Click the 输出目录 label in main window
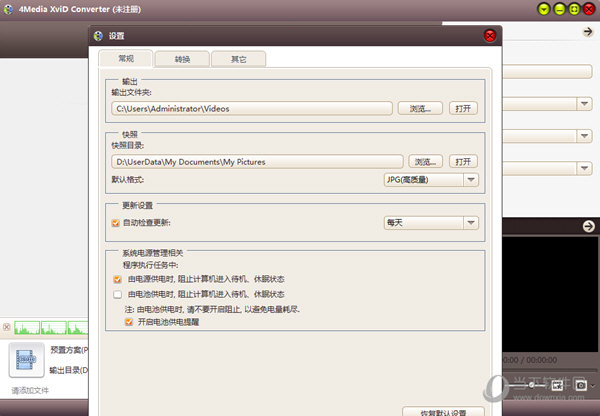 [69, 370]
